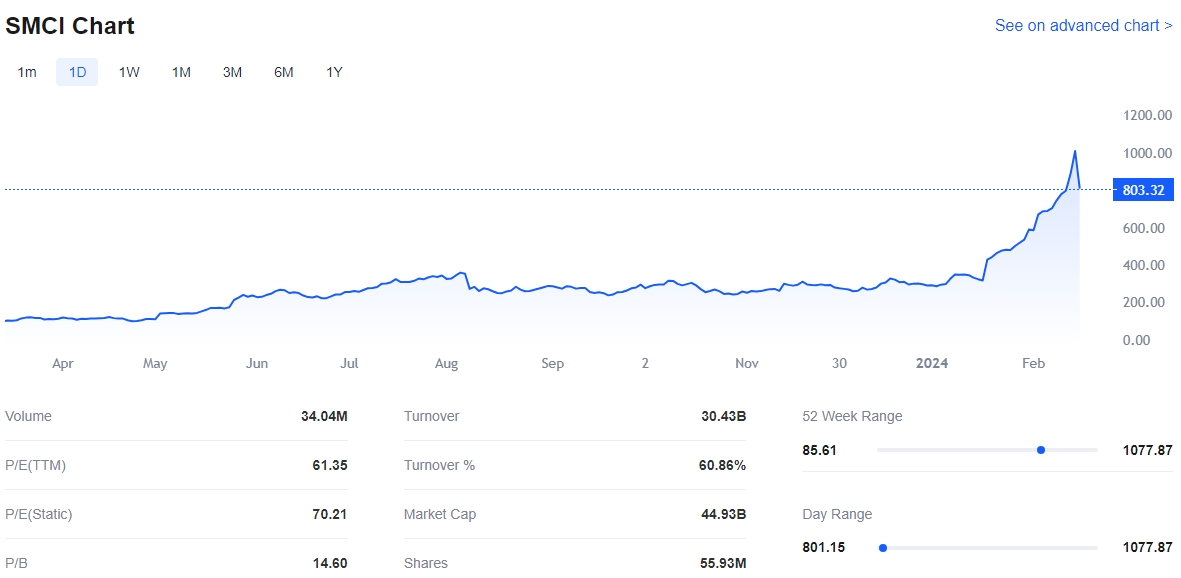
Task: Click the P/E(TTM) label
Action: pyautogui.click(x=35, y=465)
